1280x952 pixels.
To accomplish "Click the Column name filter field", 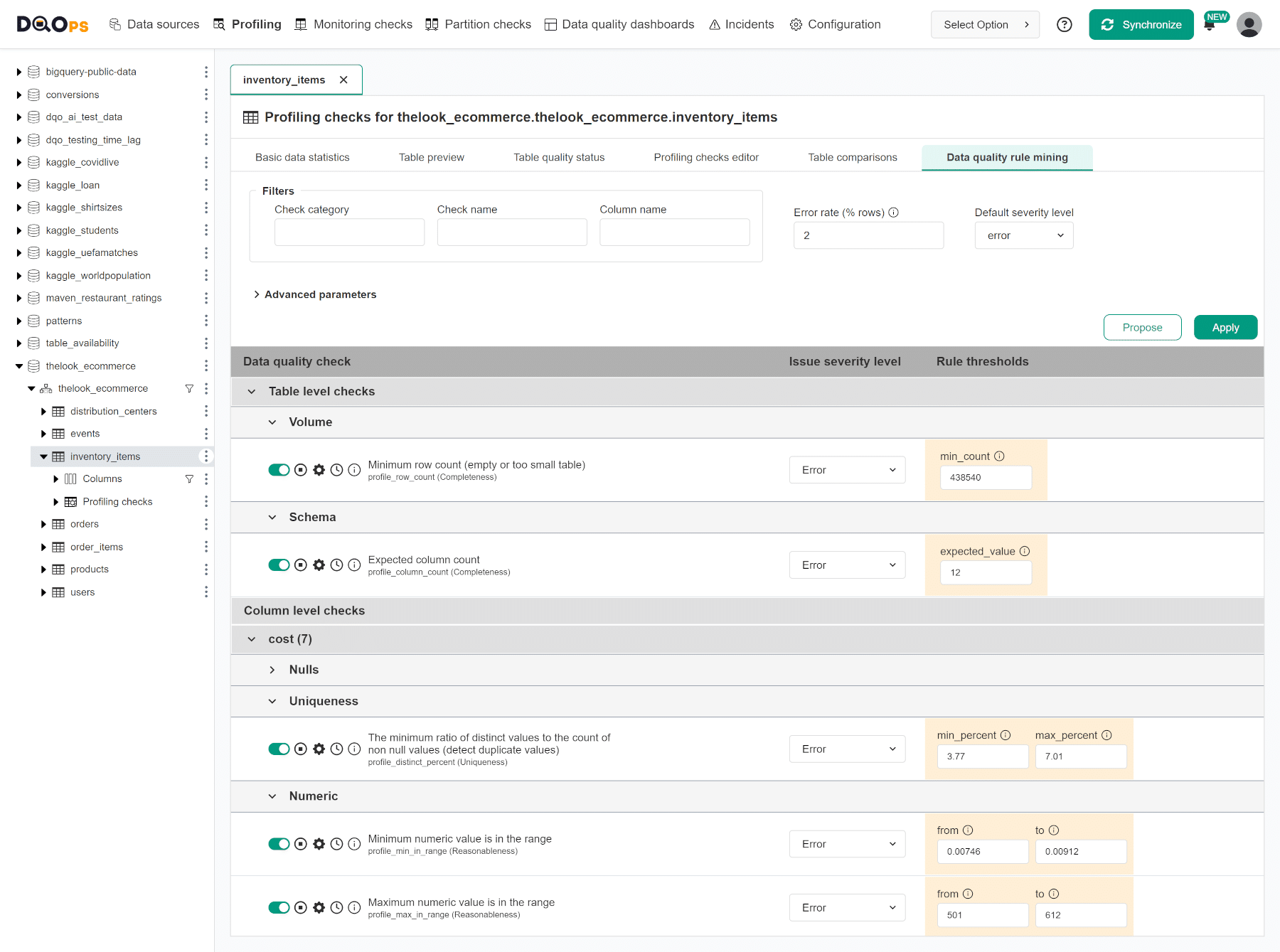I will pos(674,232).
